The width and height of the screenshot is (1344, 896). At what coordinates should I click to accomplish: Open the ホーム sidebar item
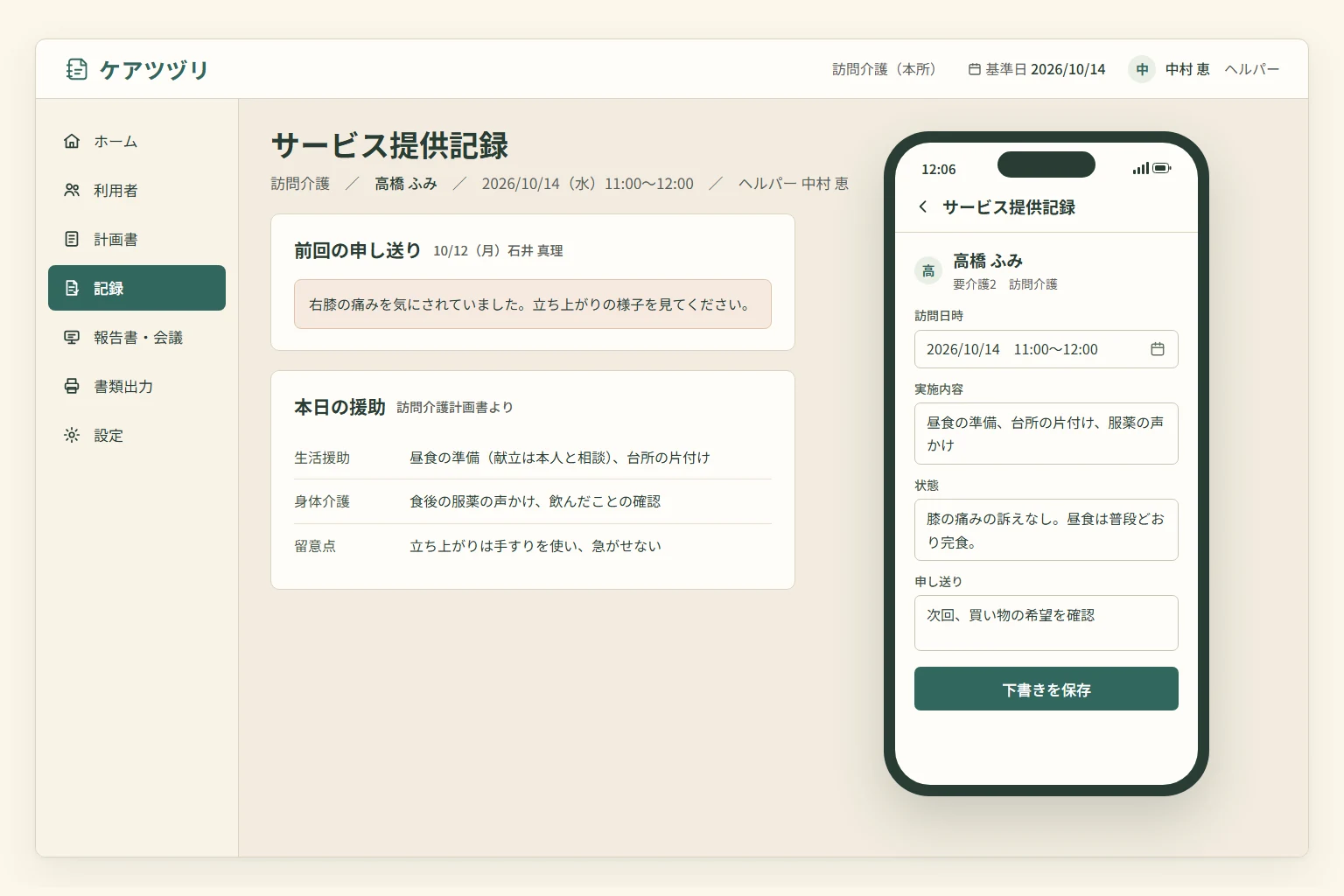pyautogui.click(x=136, y=141)
